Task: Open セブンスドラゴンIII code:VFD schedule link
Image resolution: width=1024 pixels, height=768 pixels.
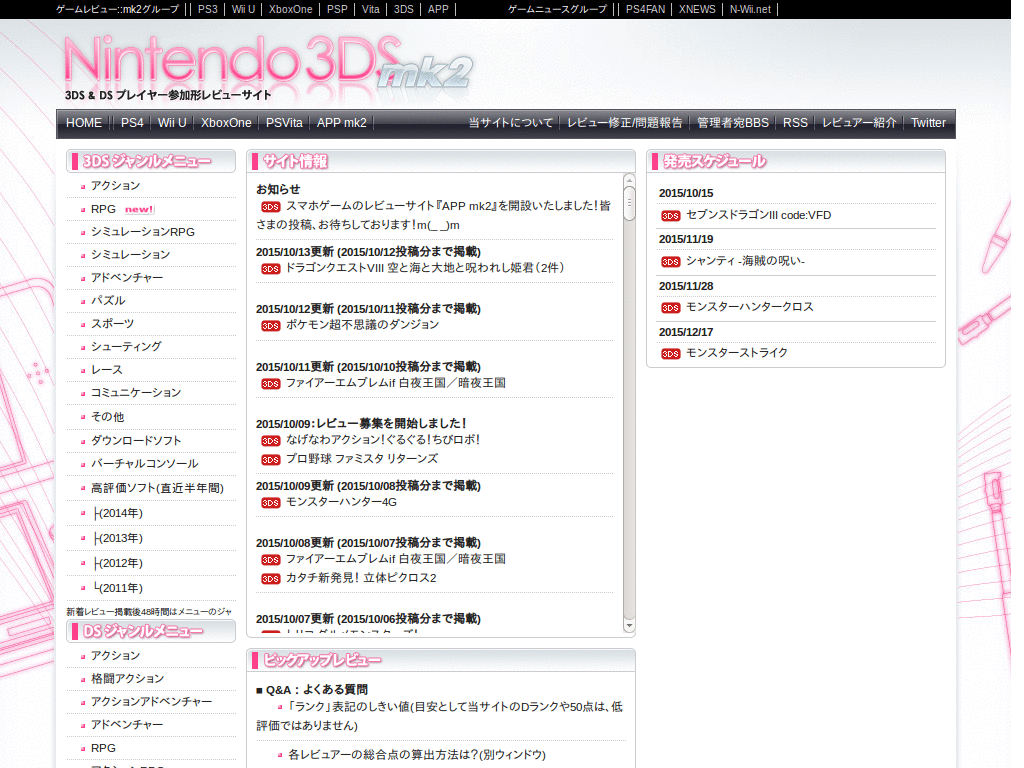Action: pyautogui.click(x=758, y=216)
